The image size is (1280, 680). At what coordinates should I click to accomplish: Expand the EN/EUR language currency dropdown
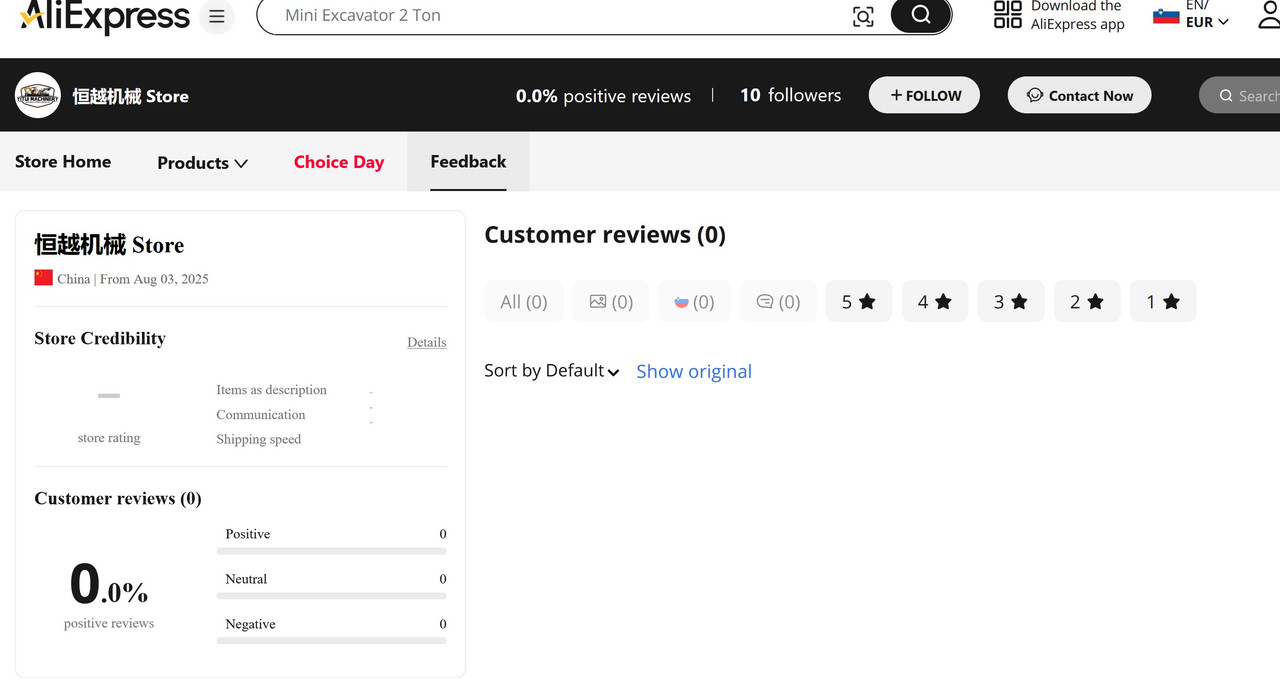click(x=1207, y=15)
